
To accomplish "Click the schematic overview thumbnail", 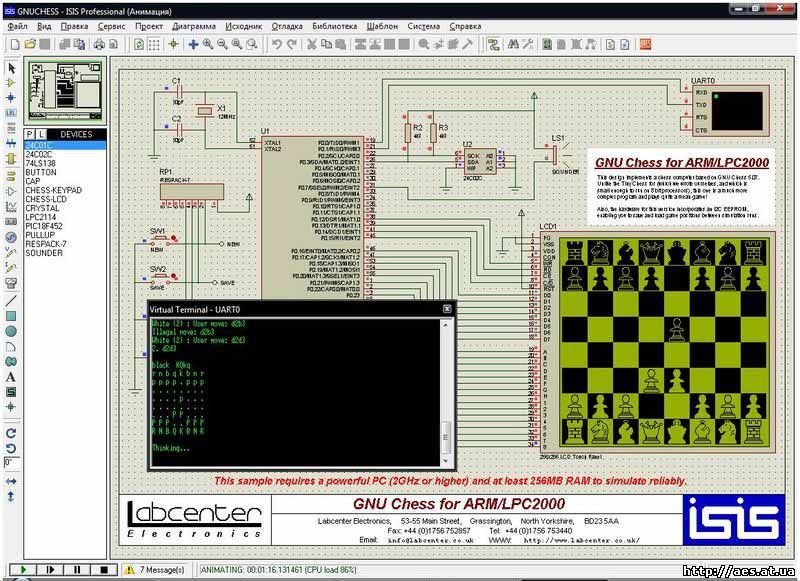I will click(x=65, y=91).
